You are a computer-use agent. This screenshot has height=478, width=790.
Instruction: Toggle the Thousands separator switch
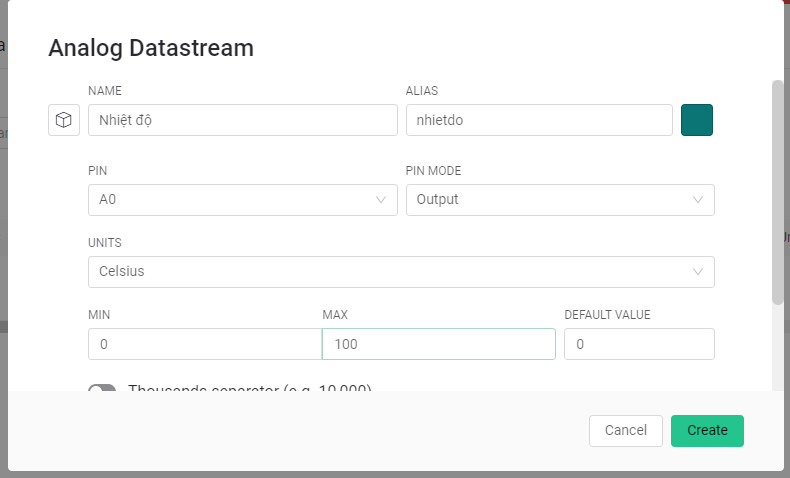click(x=103, y=389)
